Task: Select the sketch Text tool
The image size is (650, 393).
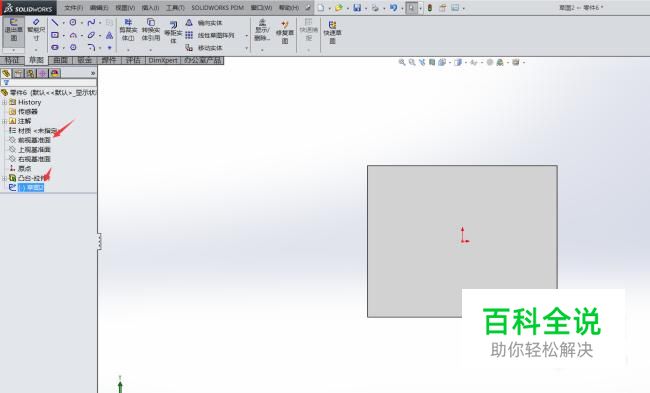Action: coord(109,35)
